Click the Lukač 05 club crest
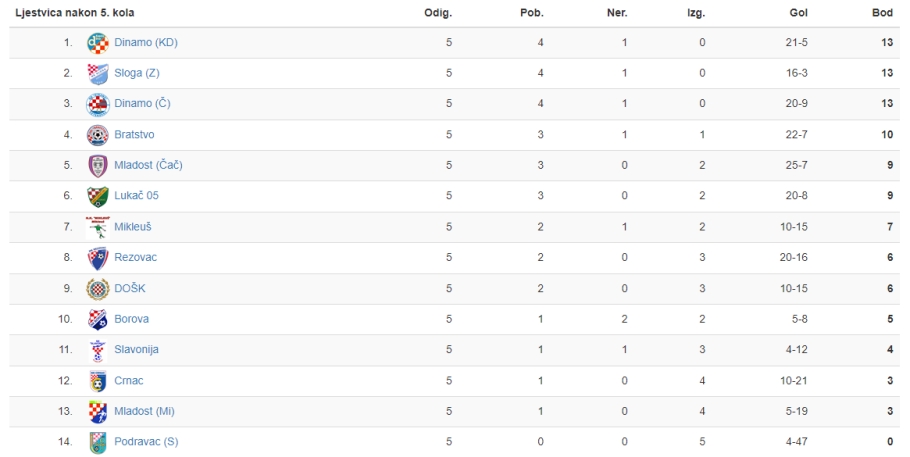This screenshot has width=910, height=457. point(98,197)
